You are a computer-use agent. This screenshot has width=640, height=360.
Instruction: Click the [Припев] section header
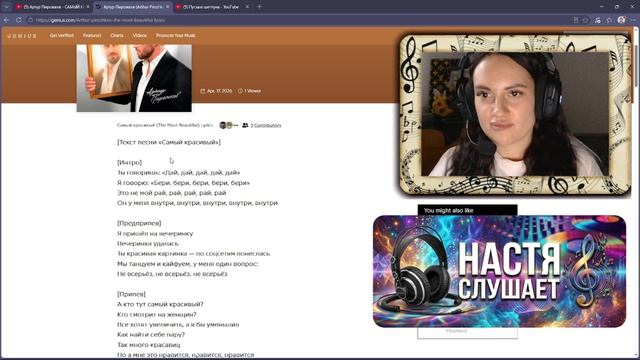(x=131, y=294)
